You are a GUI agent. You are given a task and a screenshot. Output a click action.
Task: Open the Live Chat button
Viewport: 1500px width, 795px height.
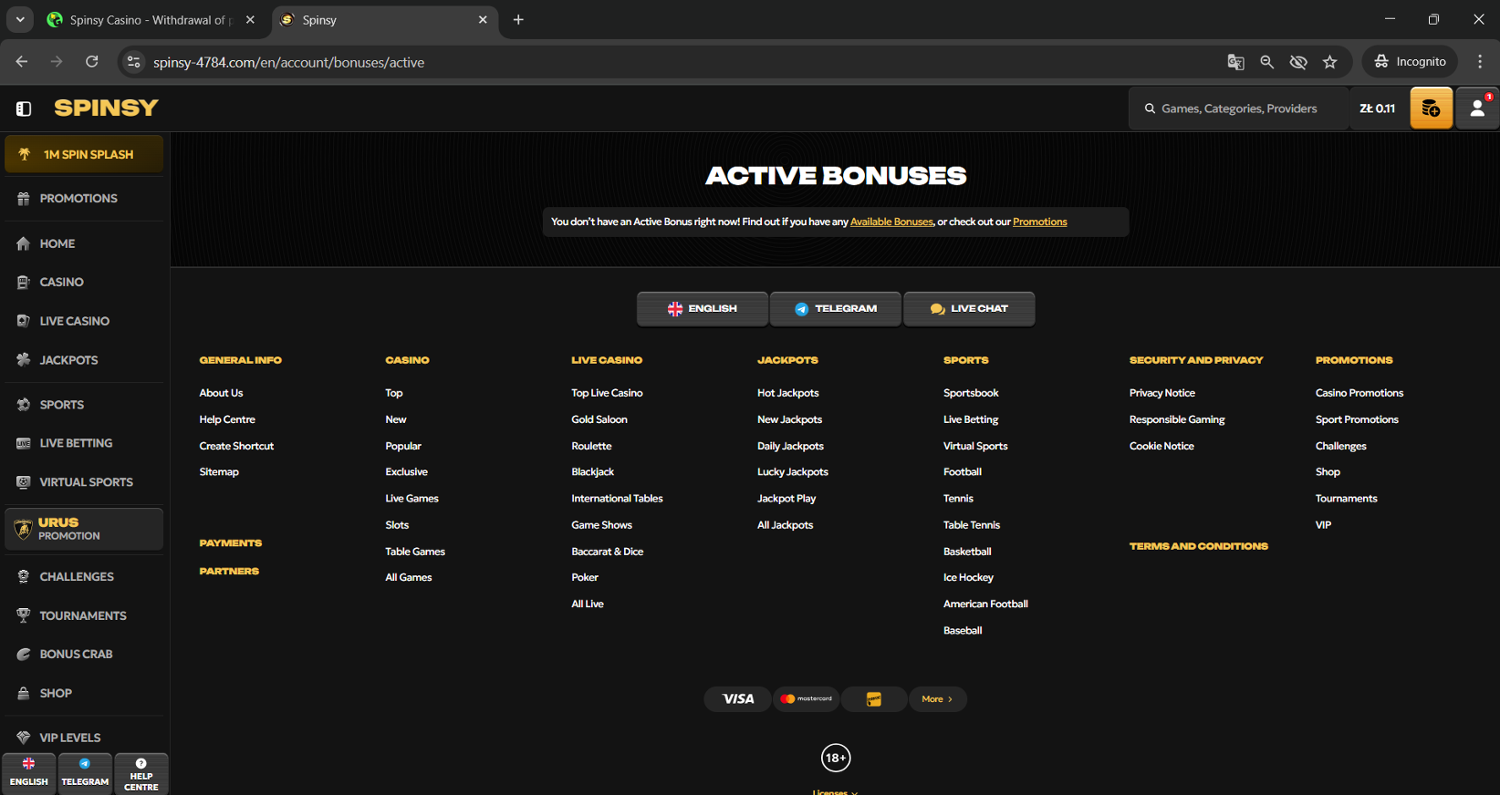point(968,309)
